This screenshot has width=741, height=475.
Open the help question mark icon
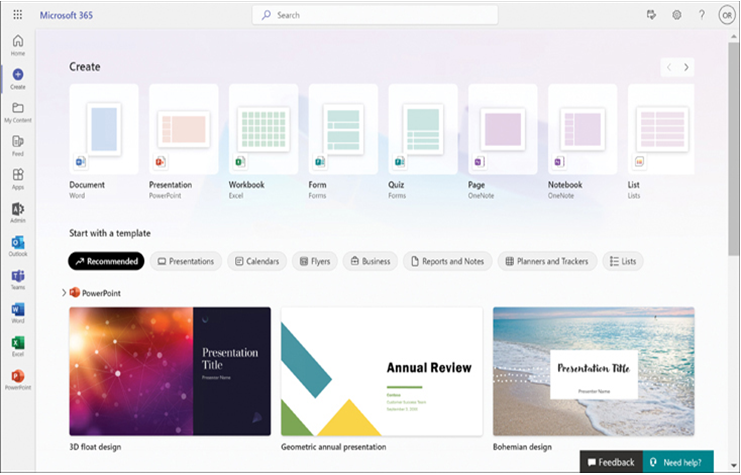pyautogui.click(x=702, y=15)
